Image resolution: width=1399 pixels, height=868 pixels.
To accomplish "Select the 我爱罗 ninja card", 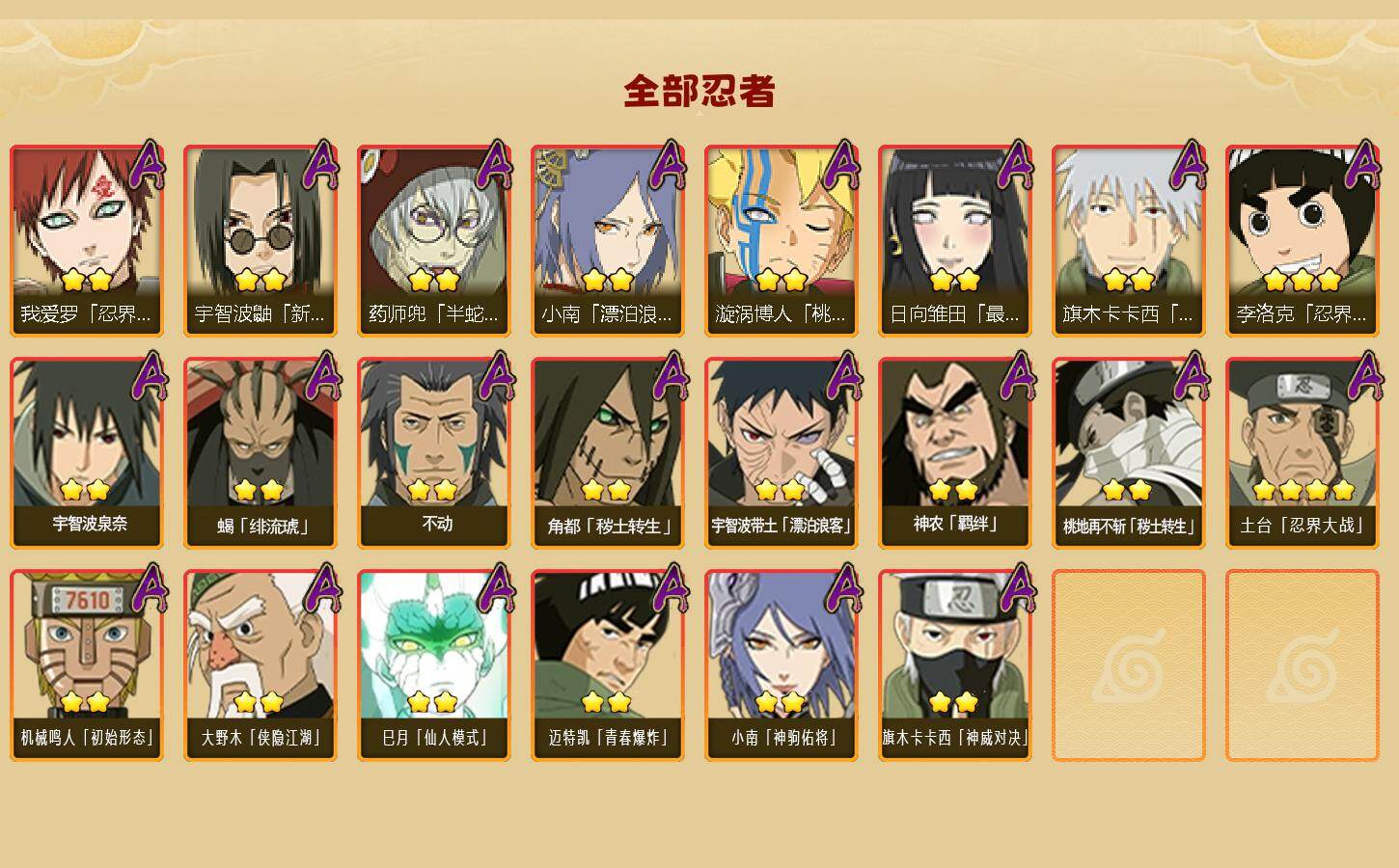I will pyautogui.click(x=87, y=241).
